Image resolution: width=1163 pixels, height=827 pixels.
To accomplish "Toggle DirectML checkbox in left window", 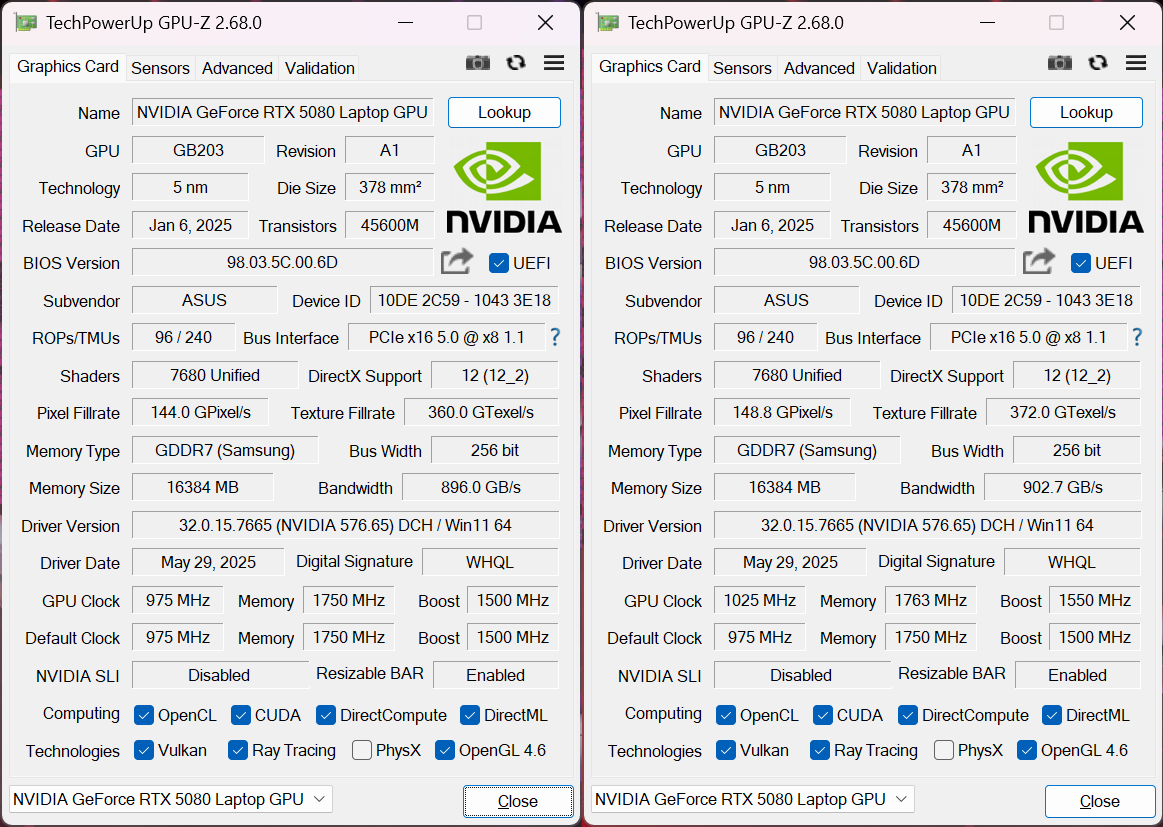I will [x=470, y=715].
